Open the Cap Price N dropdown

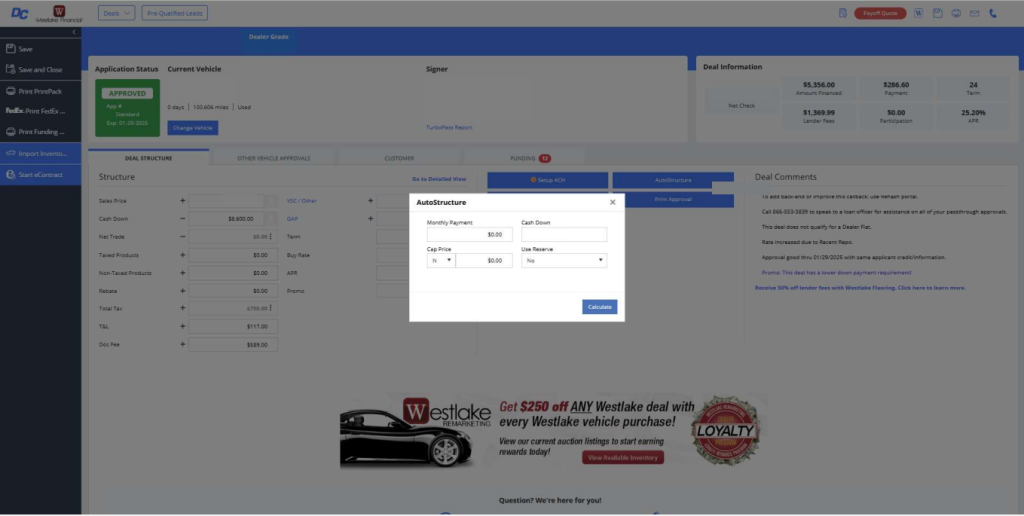coord(441,261)
